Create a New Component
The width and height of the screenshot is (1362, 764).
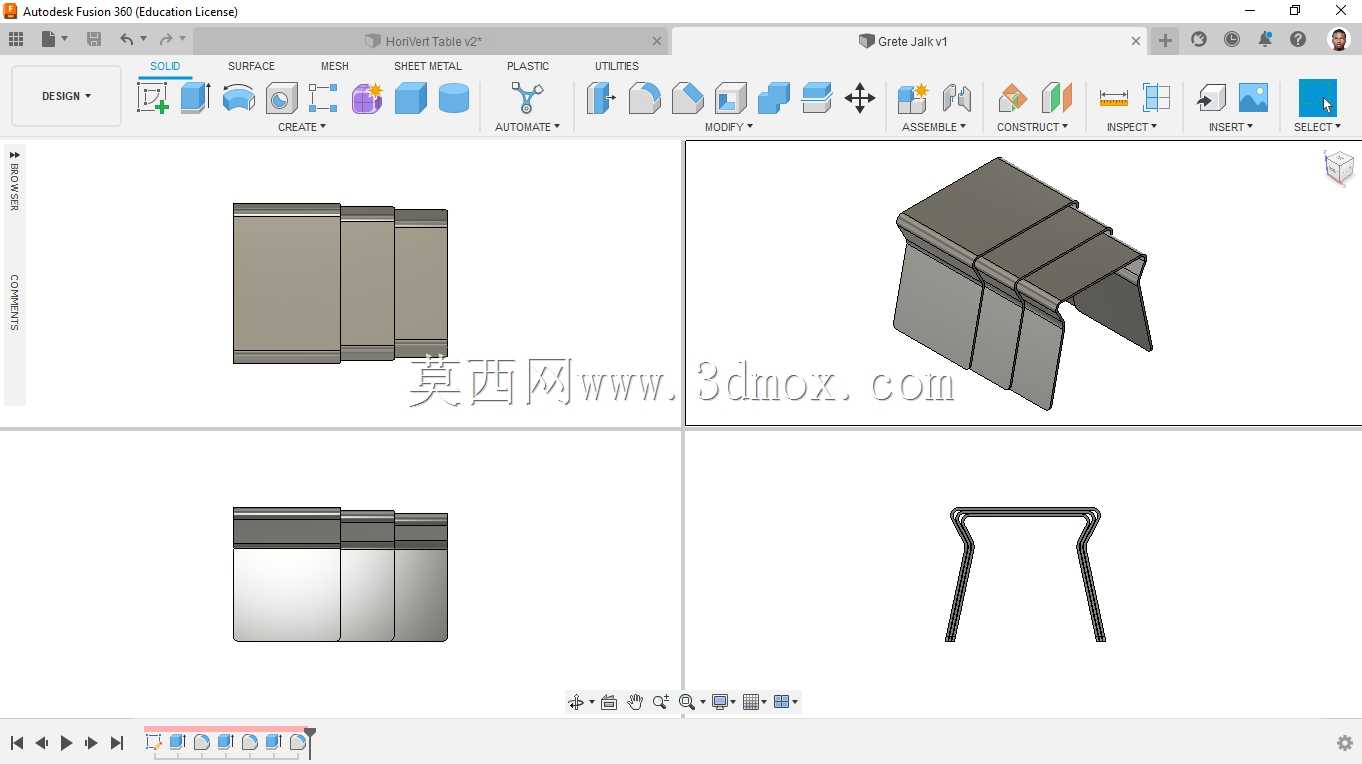click(913, 98)
